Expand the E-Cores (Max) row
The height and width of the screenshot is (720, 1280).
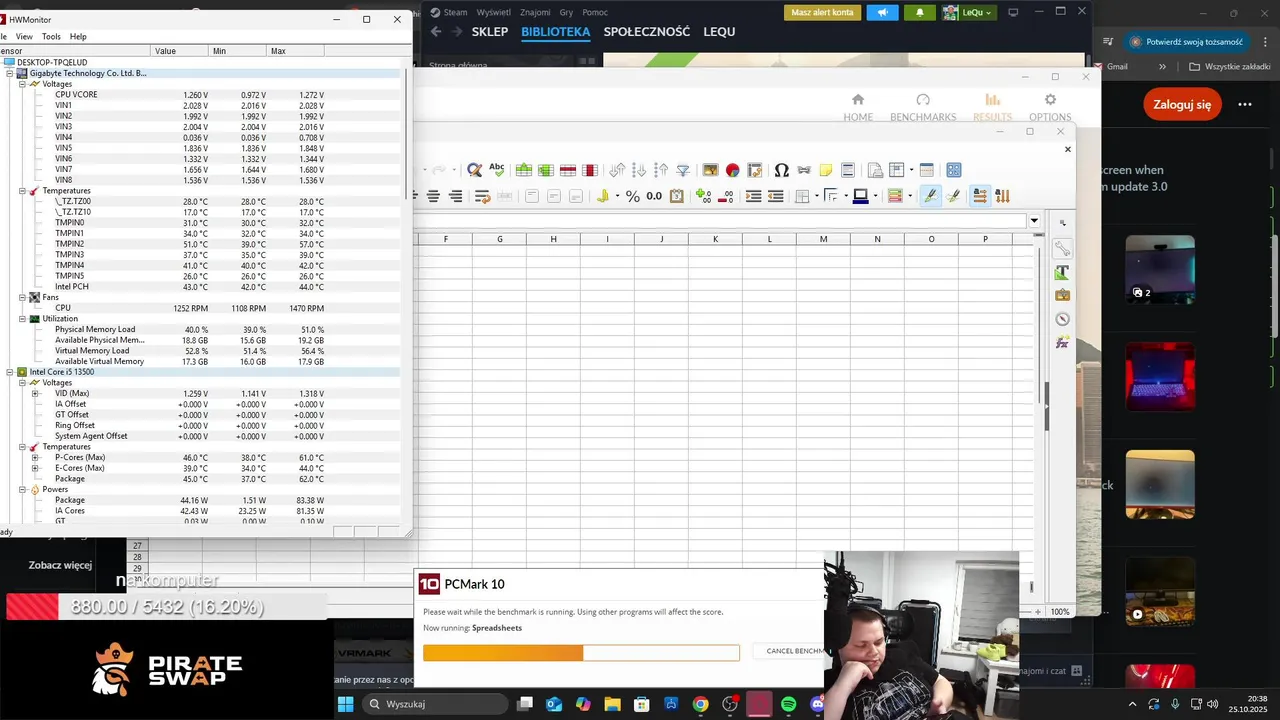[35, 468]
